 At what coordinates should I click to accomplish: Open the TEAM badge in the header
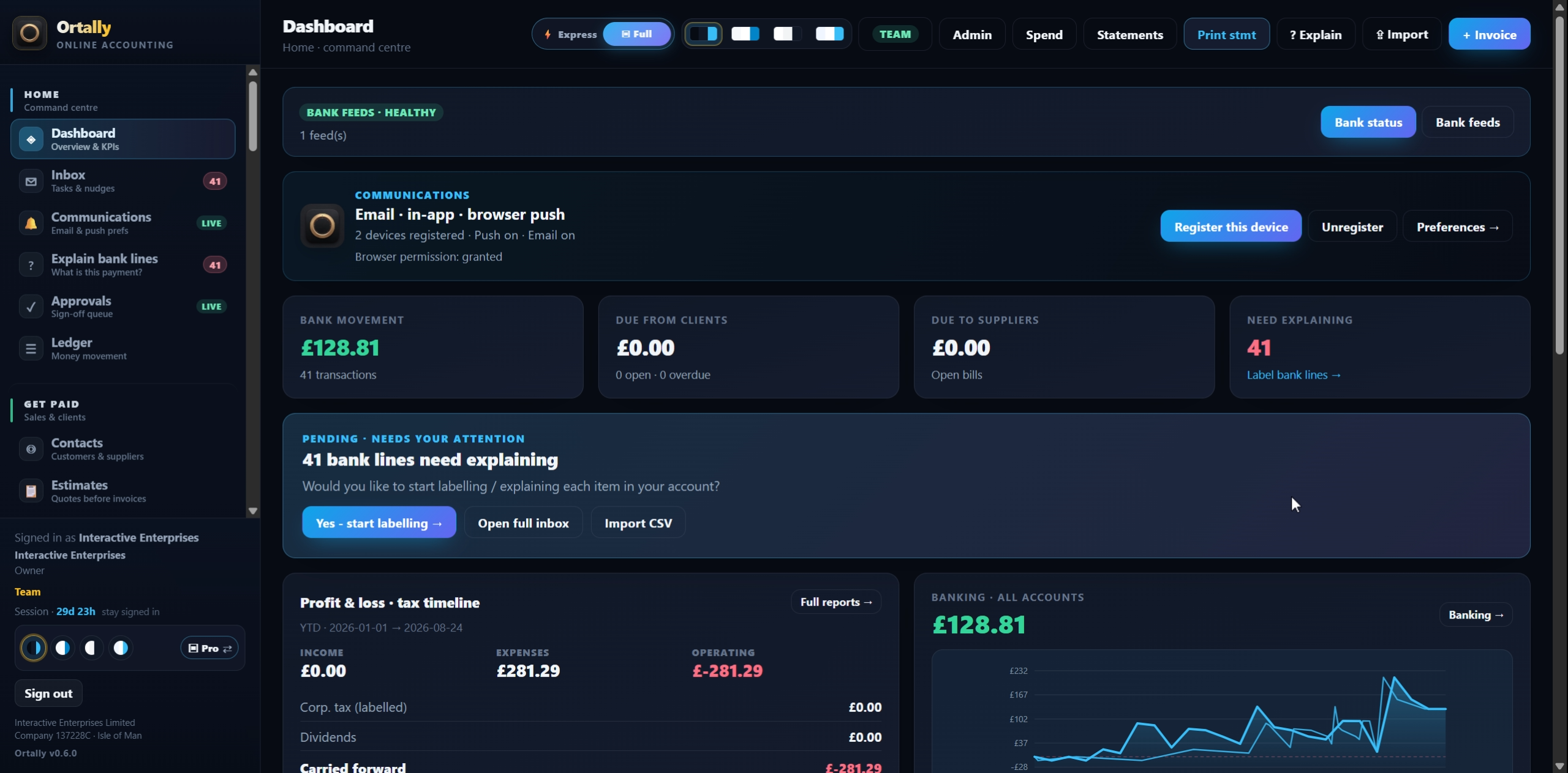pos(895,34)
